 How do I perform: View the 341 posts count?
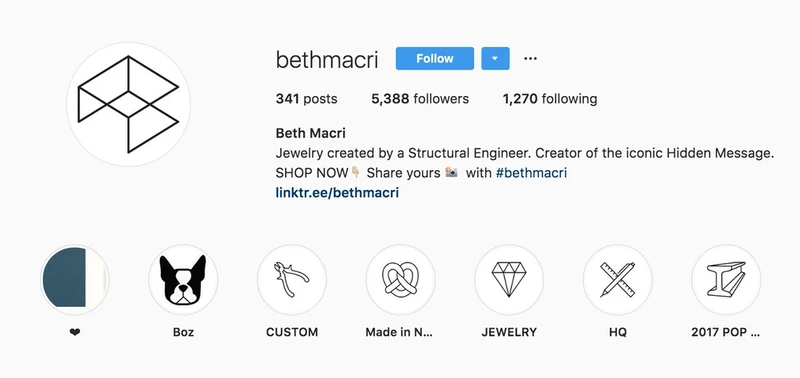(306, 98)
